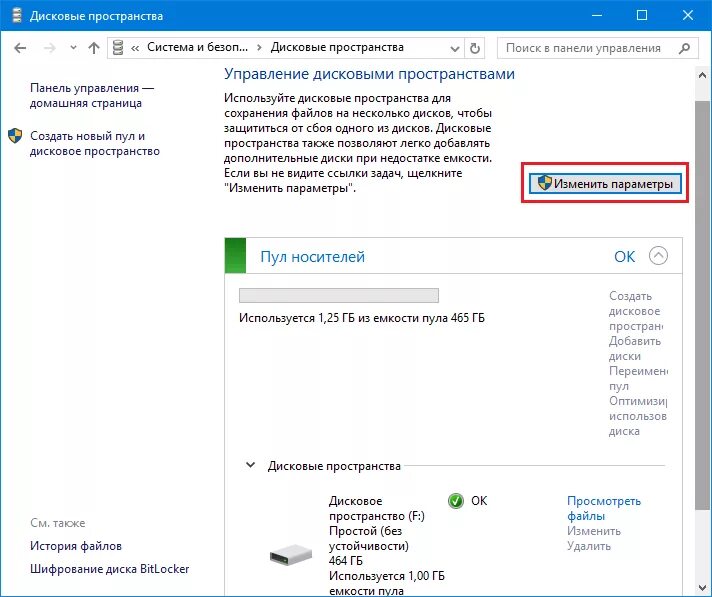Click the scrollbar down arrow
The height and width of the screenshot is (597, 712).
point(702,589)
